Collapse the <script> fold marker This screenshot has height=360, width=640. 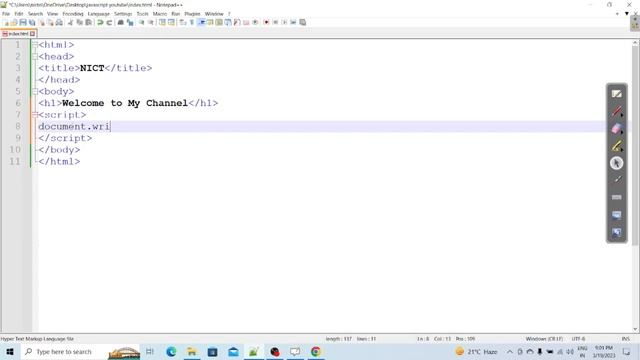click(x=35, y=115)
